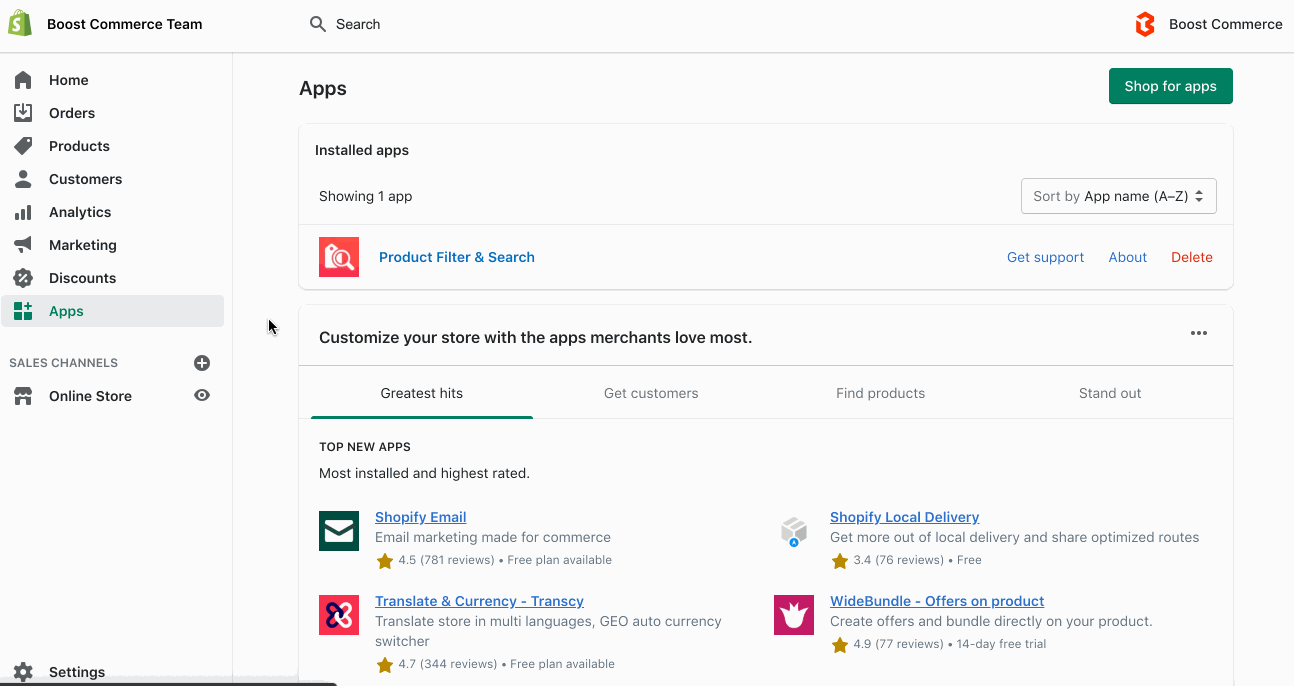Open the Sort by App name dropdown
1294x686 pixels.
click(x=1119, y=196)
